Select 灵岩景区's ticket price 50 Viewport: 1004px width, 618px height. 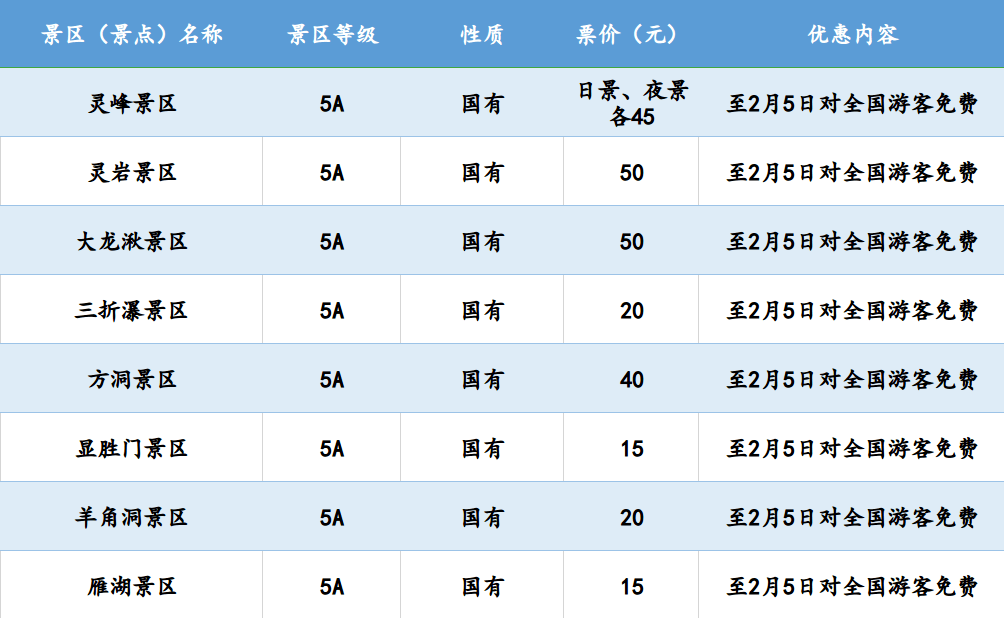pyautogui.click(x=631, y=173)
